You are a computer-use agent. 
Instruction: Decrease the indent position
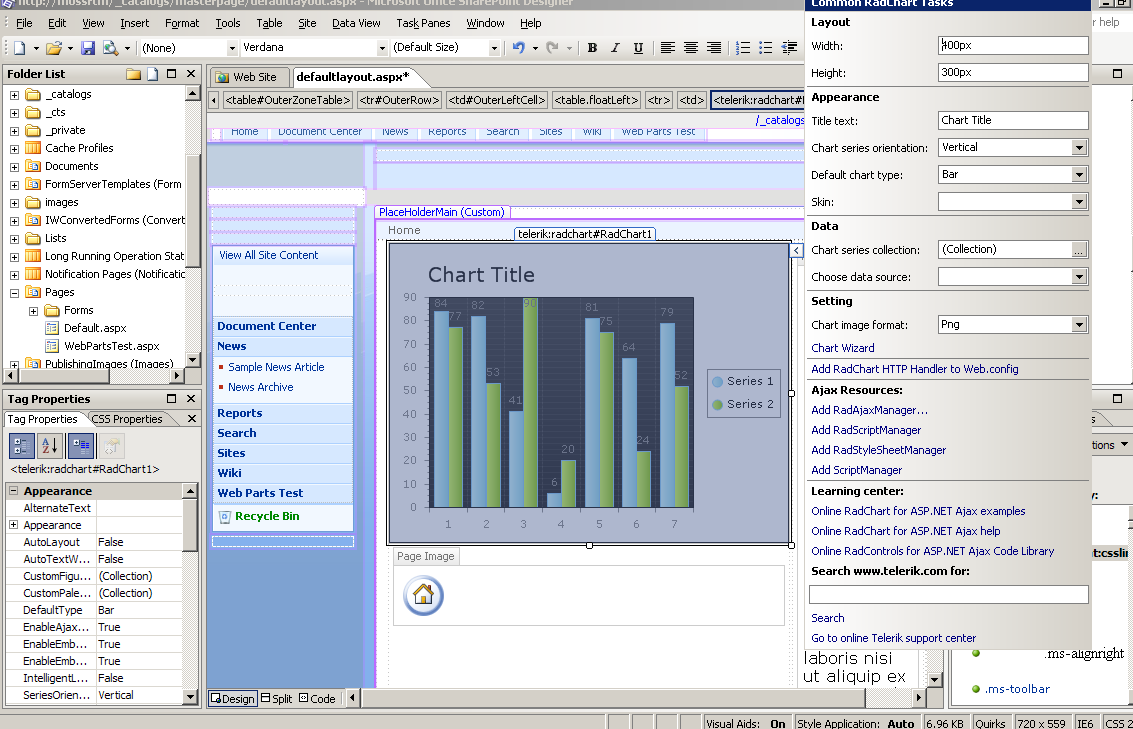click(789, 48)
